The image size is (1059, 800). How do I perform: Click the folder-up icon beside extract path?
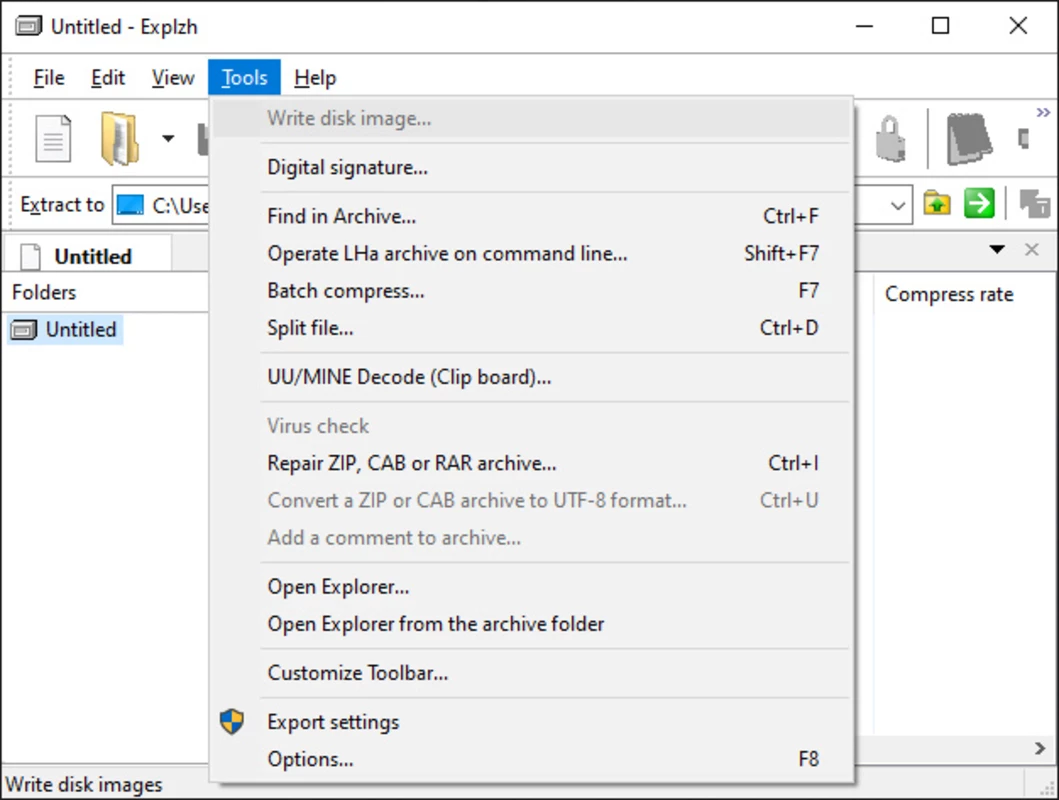pyautogui.click(x=937, y=203)
